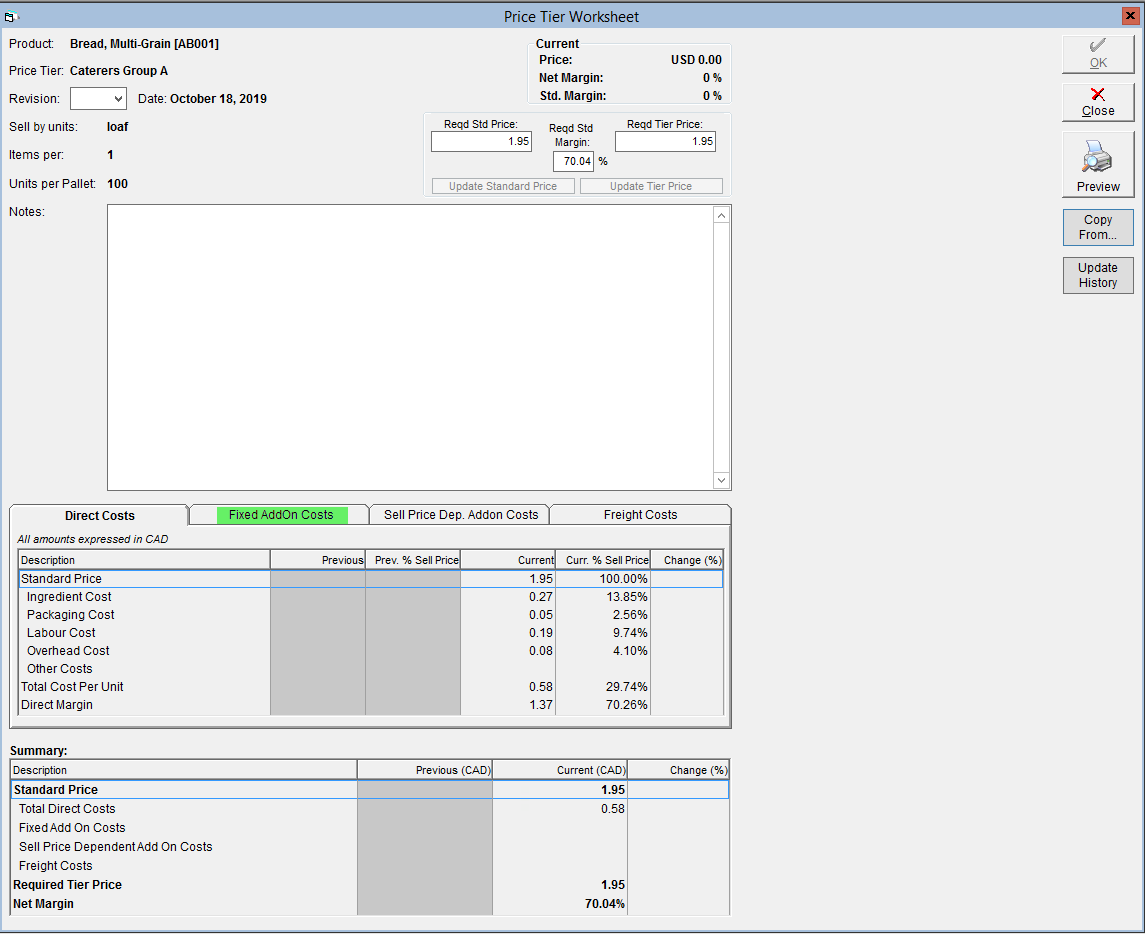Select the Other Costs row
1145x934 pixels.
(x=370, y=669)
